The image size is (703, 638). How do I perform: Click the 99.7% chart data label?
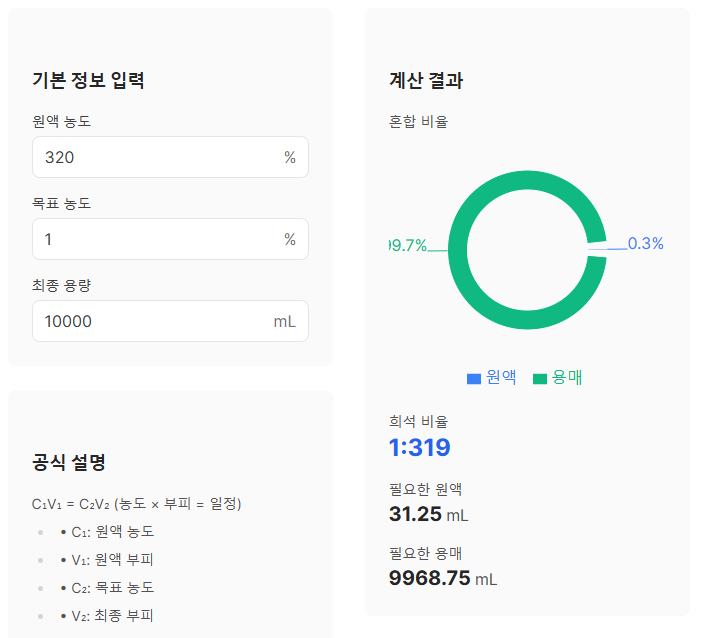408,246
